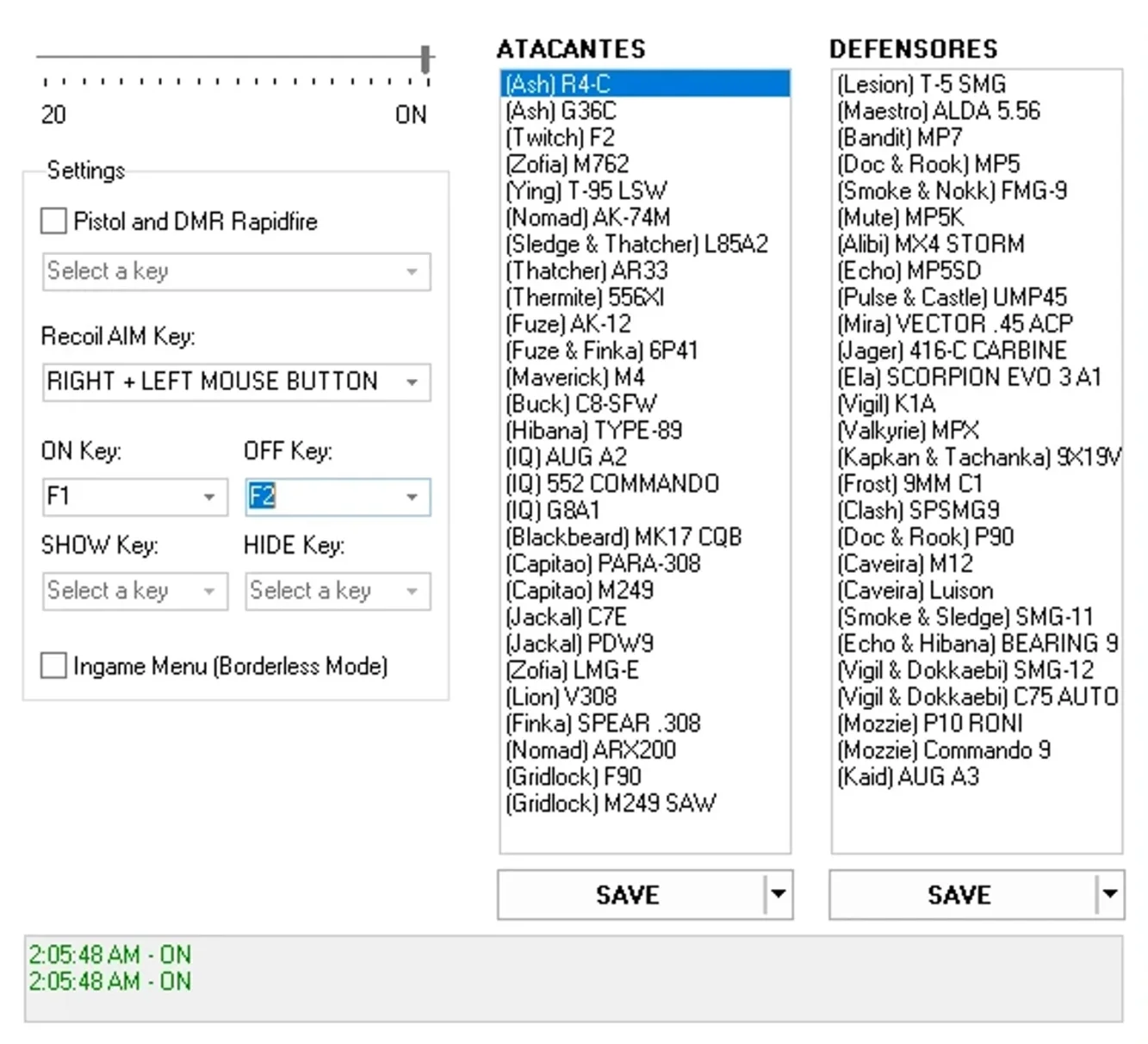Toggle Ingame Menu (Borderless Mode) checkbox
Screen dimensions: 1148x1044
pos(53,666)
